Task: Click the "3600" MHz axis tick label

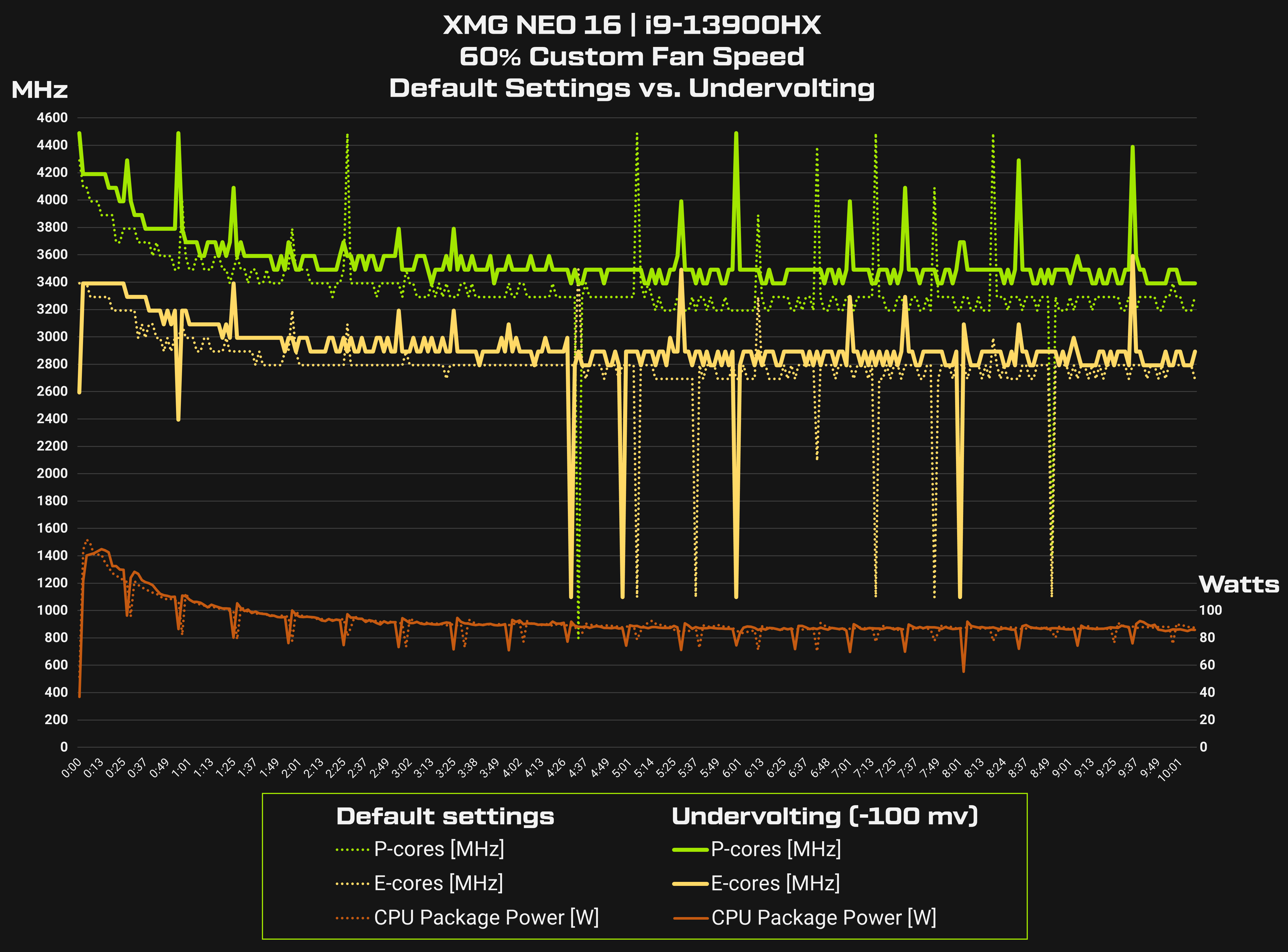Action: coord(52,255)
